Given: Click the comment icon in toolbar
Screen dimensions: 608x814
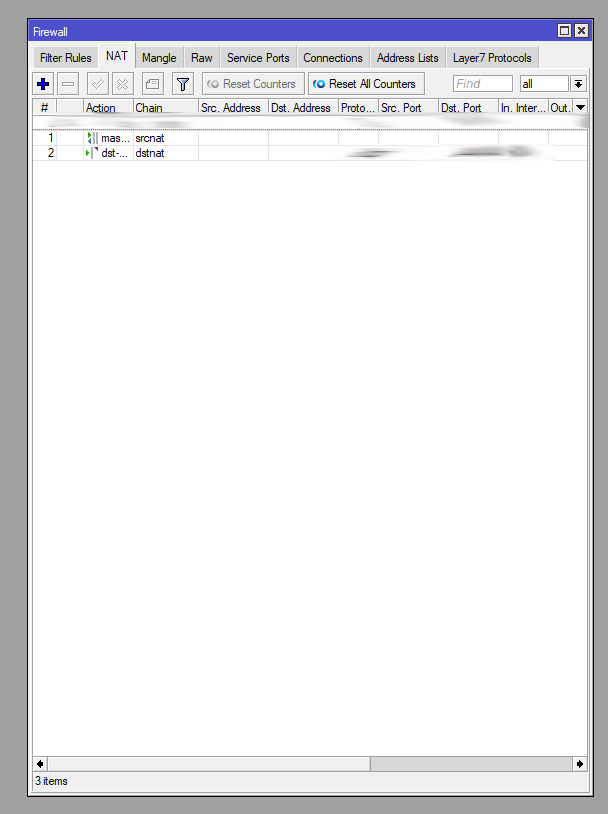Looking at the screenshot, I should tap(153, 84).
